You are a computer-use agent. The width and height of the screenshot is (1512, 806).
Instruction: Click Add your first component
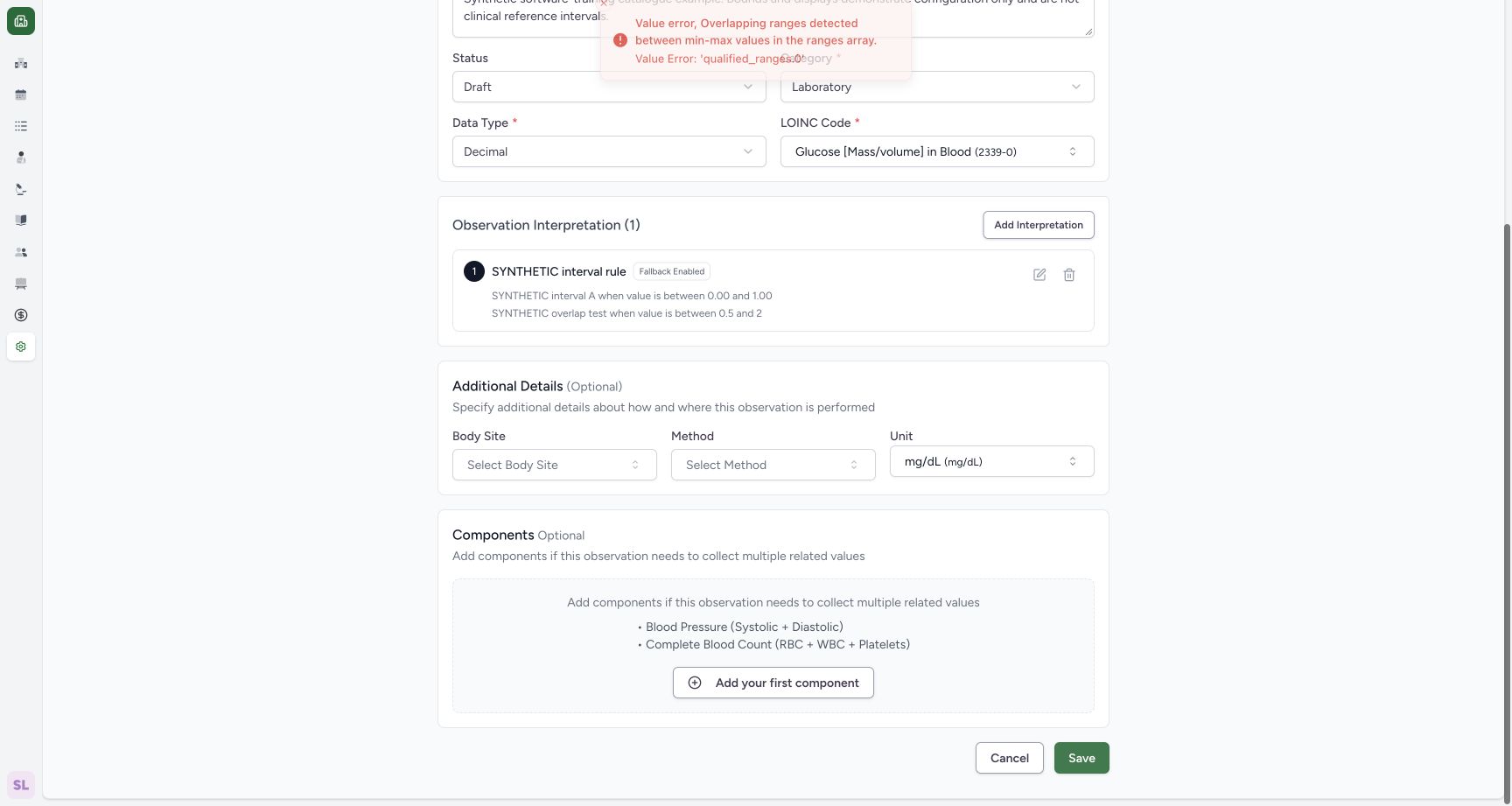pos(773,683)
